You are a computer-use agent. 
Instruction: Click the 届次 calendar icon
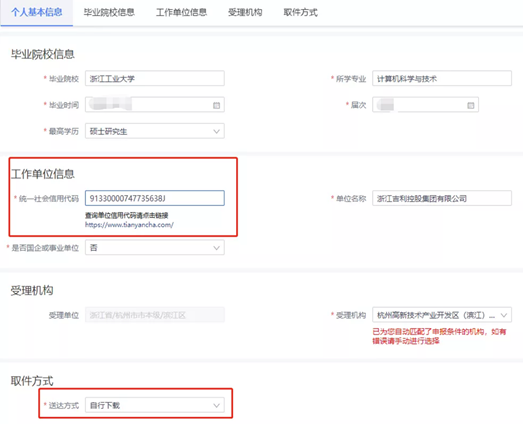(x=470, y=105)
